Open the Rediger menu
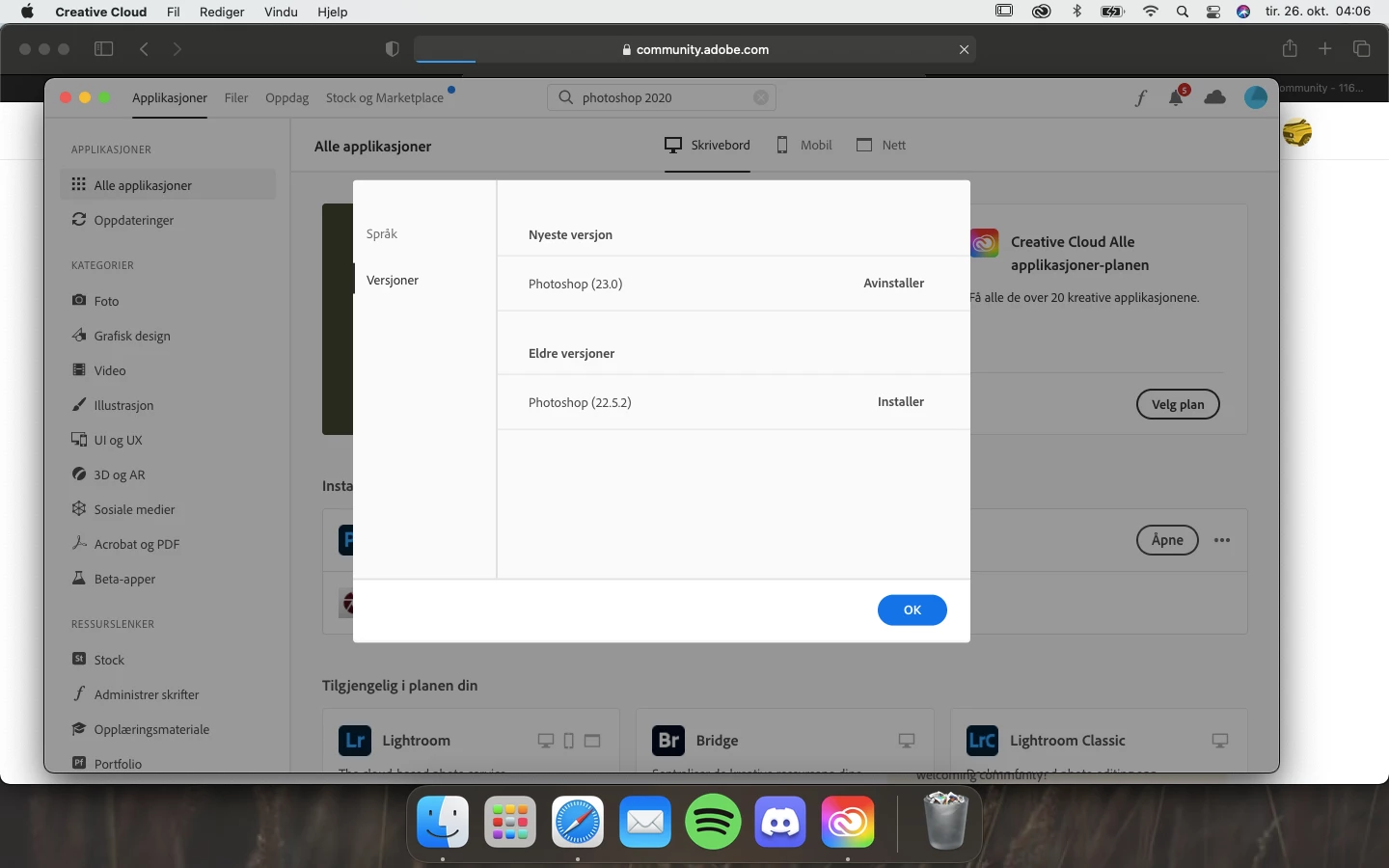This screenshot has height=868, width=1389. click(222, 12)
